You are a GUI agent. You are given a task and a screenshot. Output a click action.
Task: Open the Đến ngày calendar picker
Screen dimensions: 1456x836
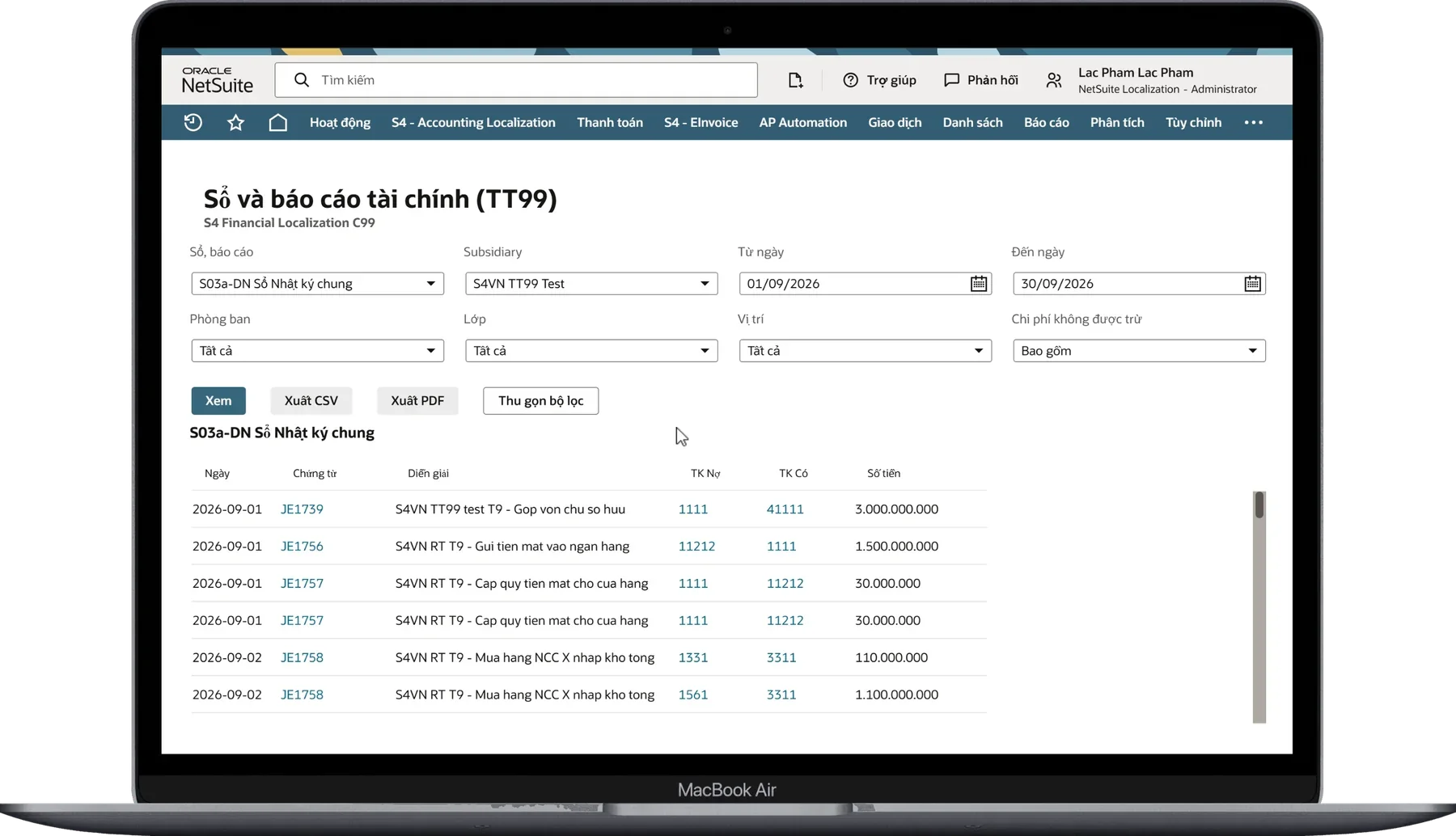click(x=1252, y=284)
